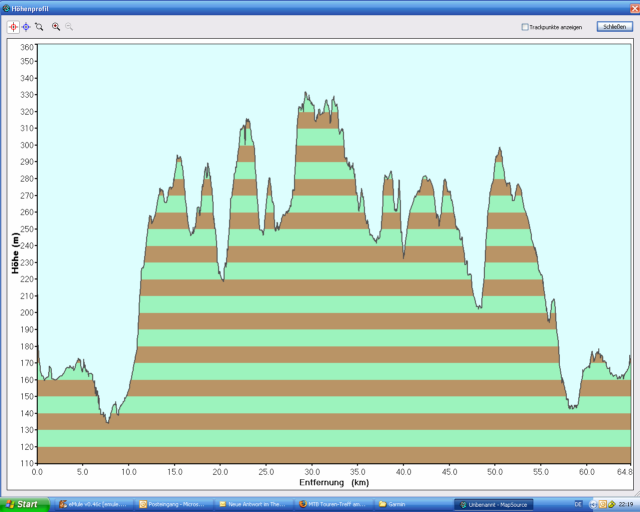Close the Höhenprofil window with the X
This screenshot has width=640, height=512.
point(631,7)
